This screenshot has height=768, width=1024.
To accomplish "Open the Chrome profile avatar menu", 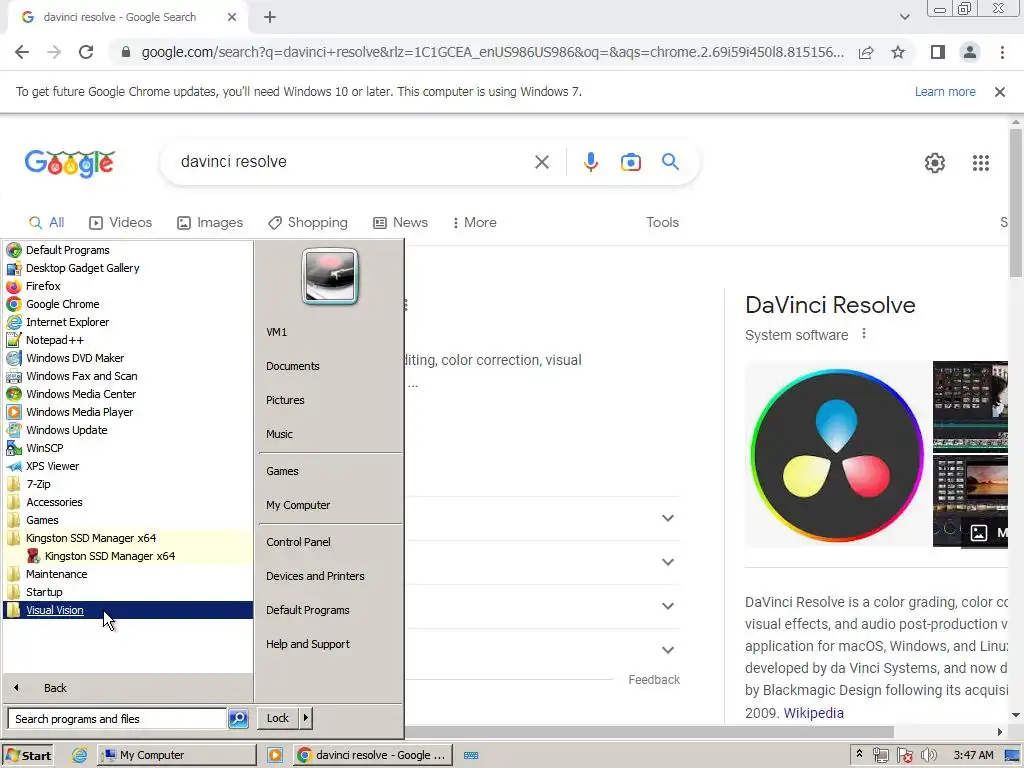I will (970, 52).
